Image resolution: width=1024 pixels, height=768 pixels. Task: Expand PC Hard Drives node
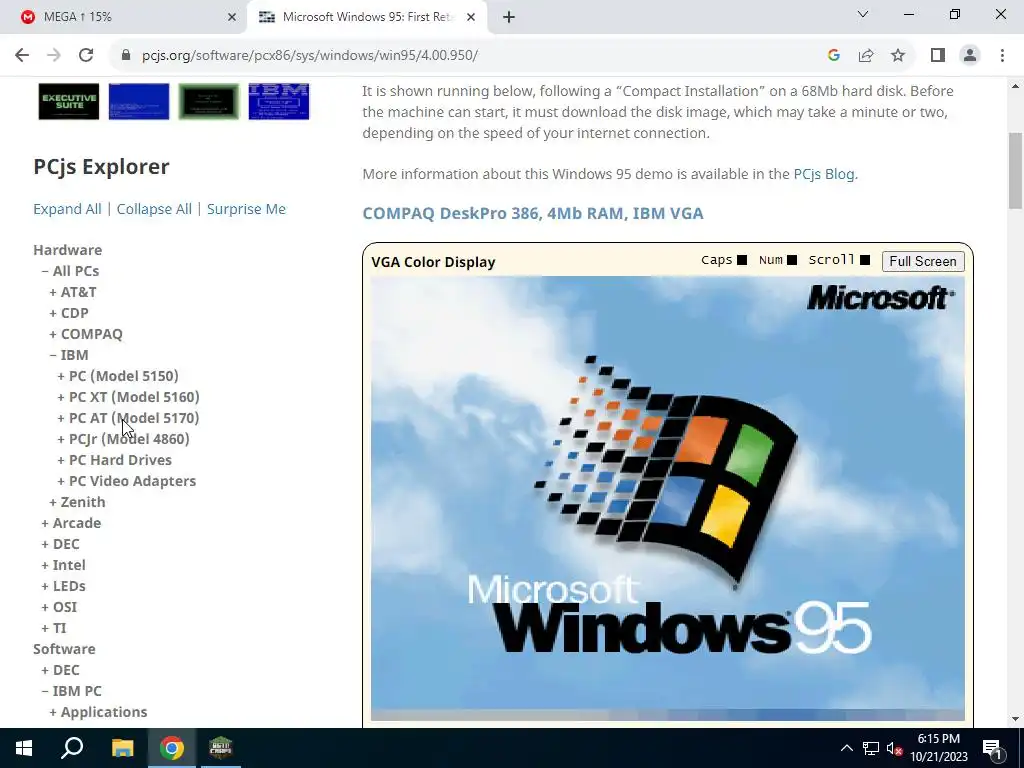click(114, 460)
